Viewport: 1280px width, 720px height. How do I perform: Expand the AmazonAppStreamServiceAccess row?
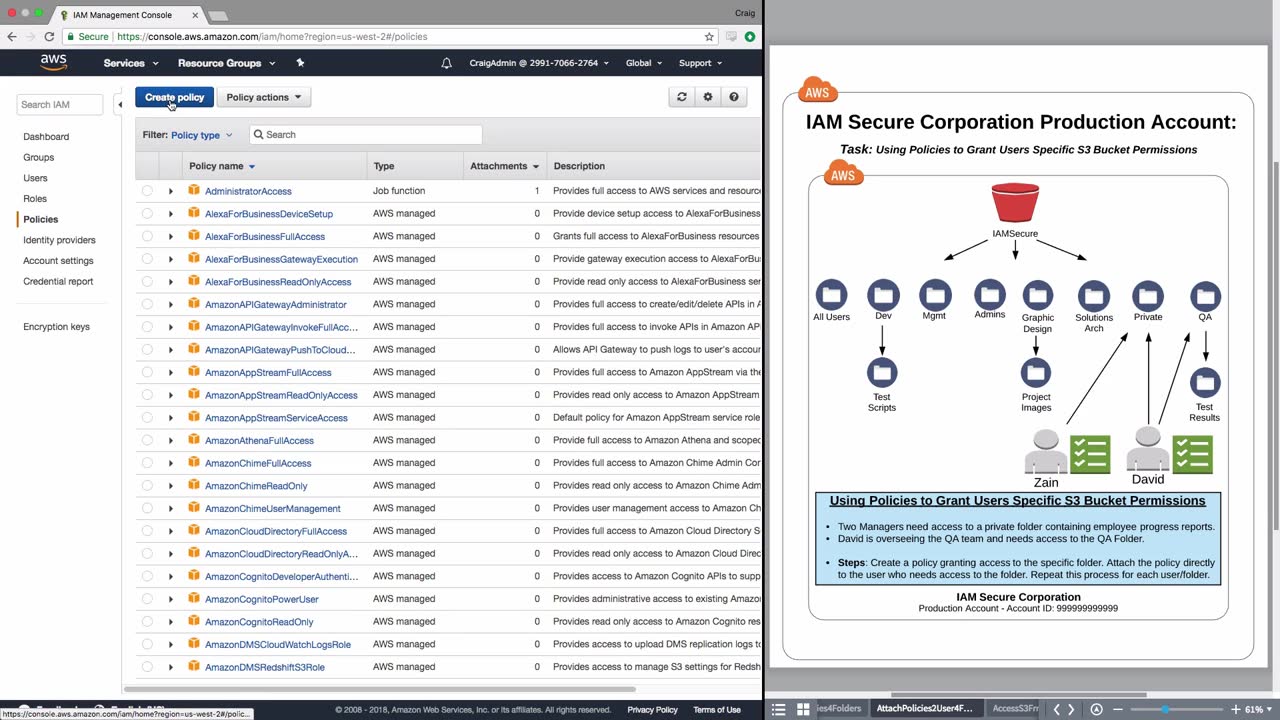point(171,418)
